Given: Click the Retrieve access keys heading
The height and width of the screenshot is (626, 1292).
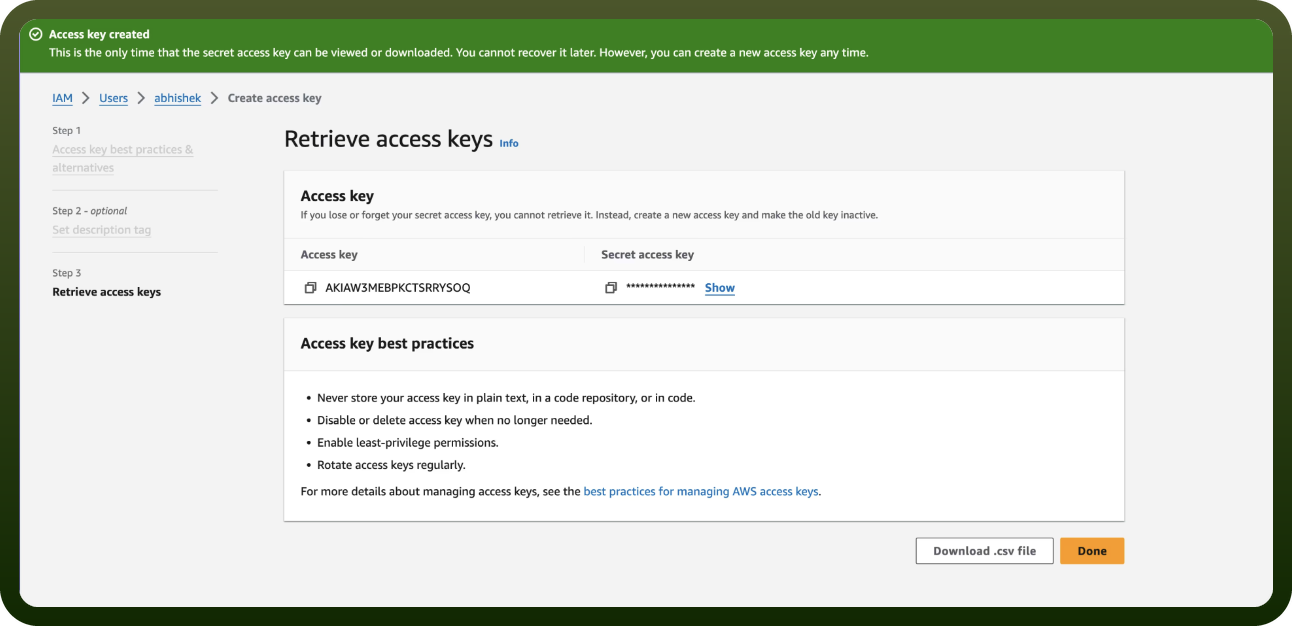Looking at the screenshot, I should pos(388,139).
